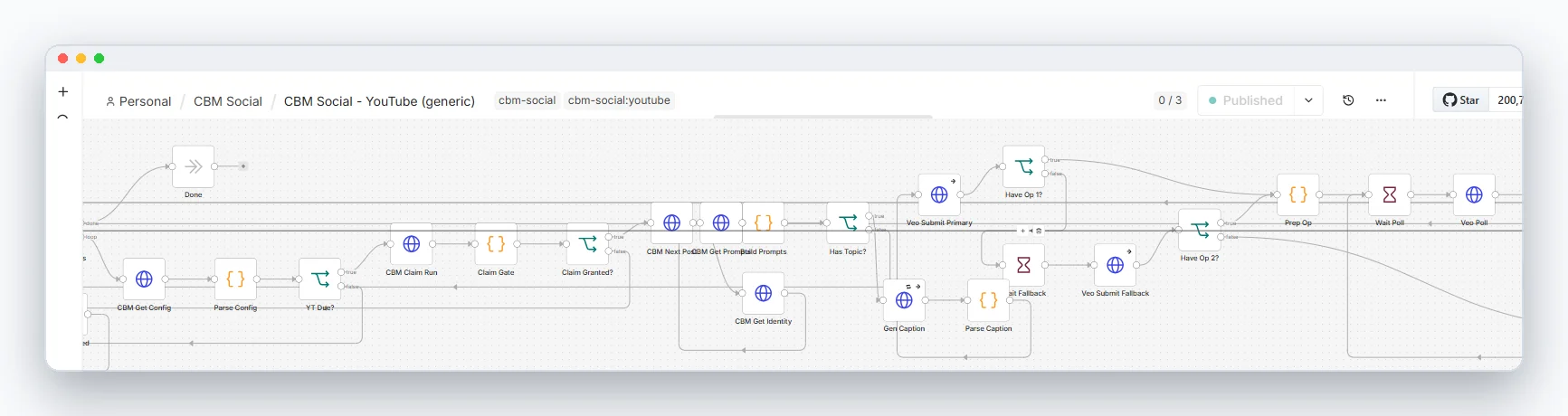Click the delete icon on the connection toolbar
Image resolution: width=1568 pixels, height=416 pixels.
(1039, 231)
